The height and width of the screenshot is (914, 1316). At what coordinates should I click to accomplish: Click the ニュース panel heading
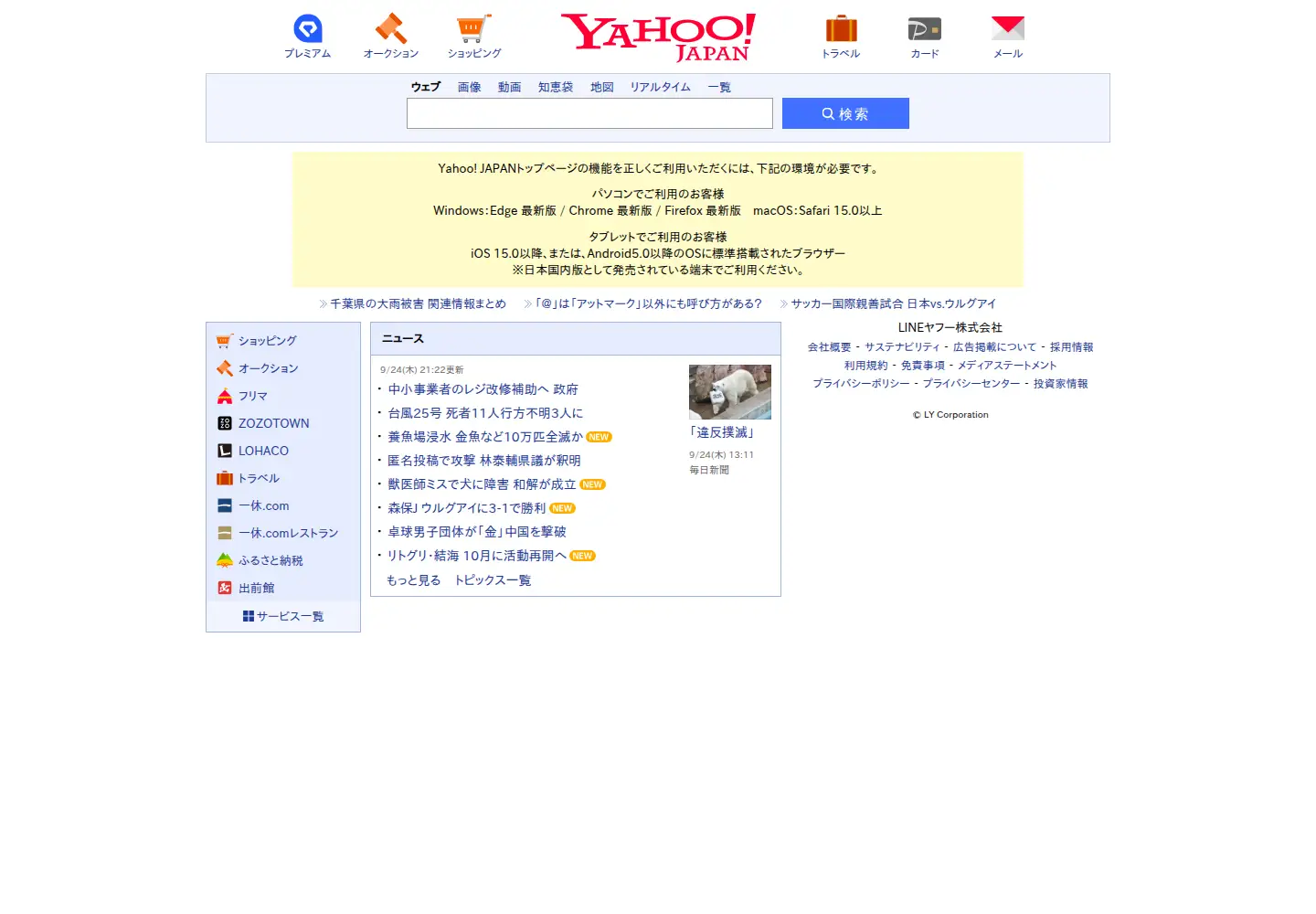[403, 339]
